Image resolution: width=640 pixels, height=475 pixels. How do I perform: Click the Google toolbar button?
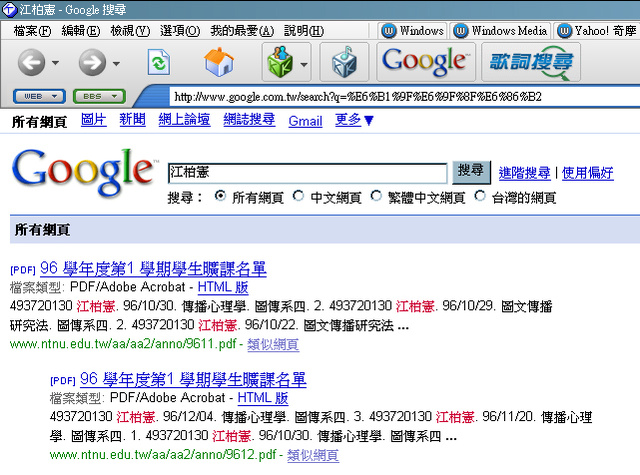(x=426, y=62)
